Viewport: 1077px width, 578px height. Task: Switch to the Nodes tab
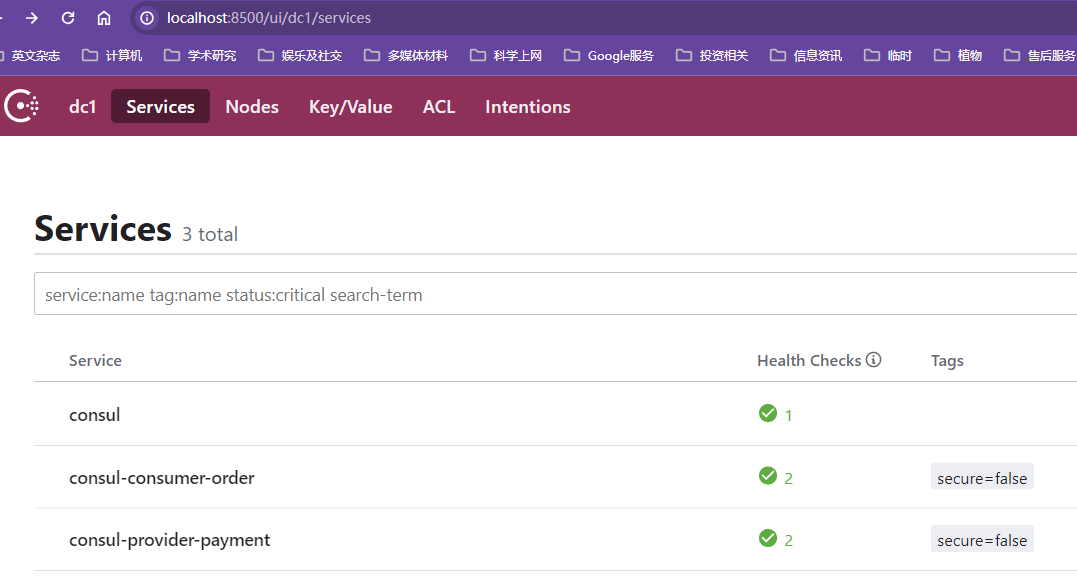pyautogui.click(x=252, y=106)
